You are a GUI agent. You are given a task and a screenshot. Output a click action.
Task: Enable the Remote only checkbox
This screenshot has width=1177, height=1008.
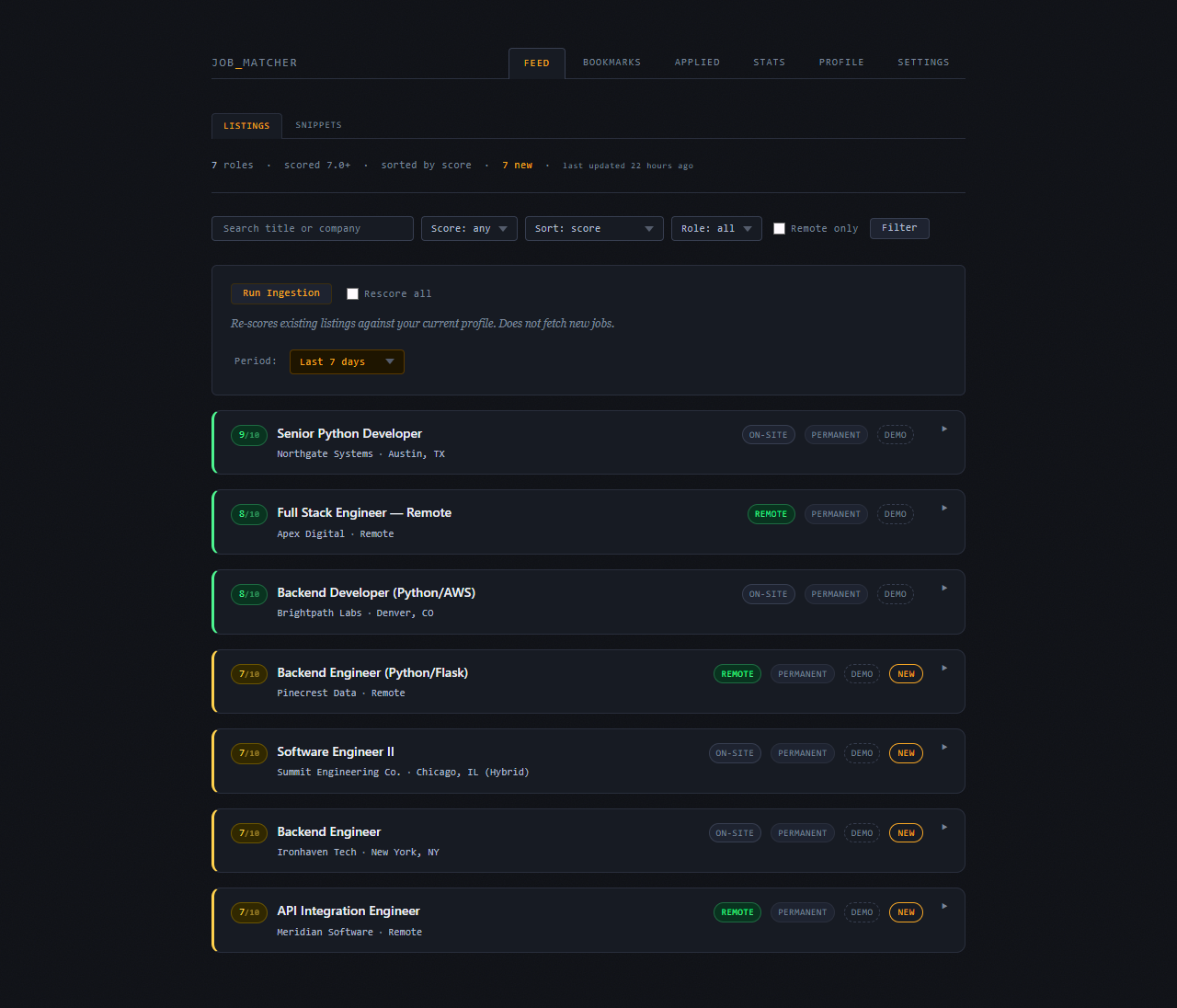click(779, 228)
